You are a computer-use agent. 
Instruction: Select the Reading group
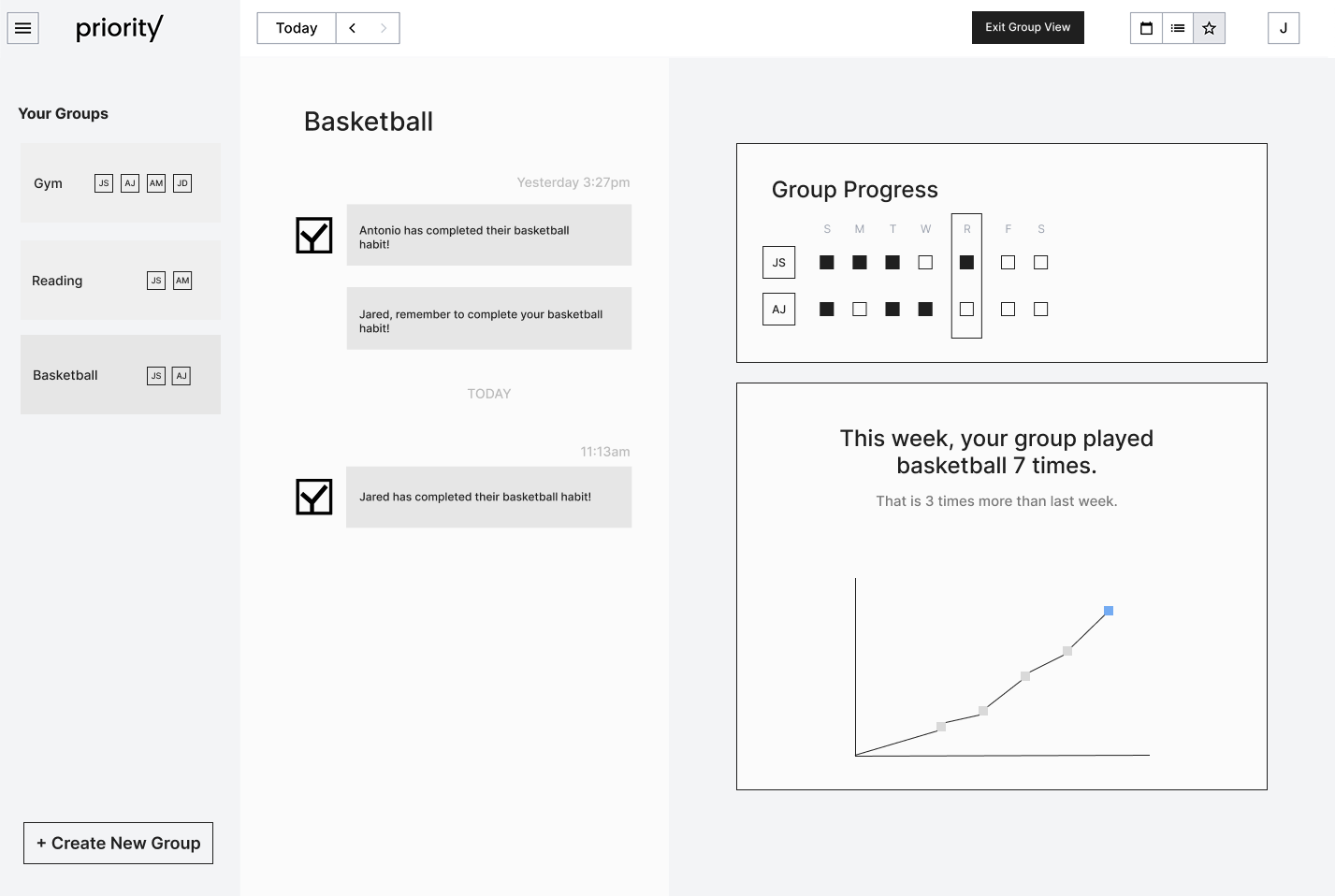tap(121, 281)
